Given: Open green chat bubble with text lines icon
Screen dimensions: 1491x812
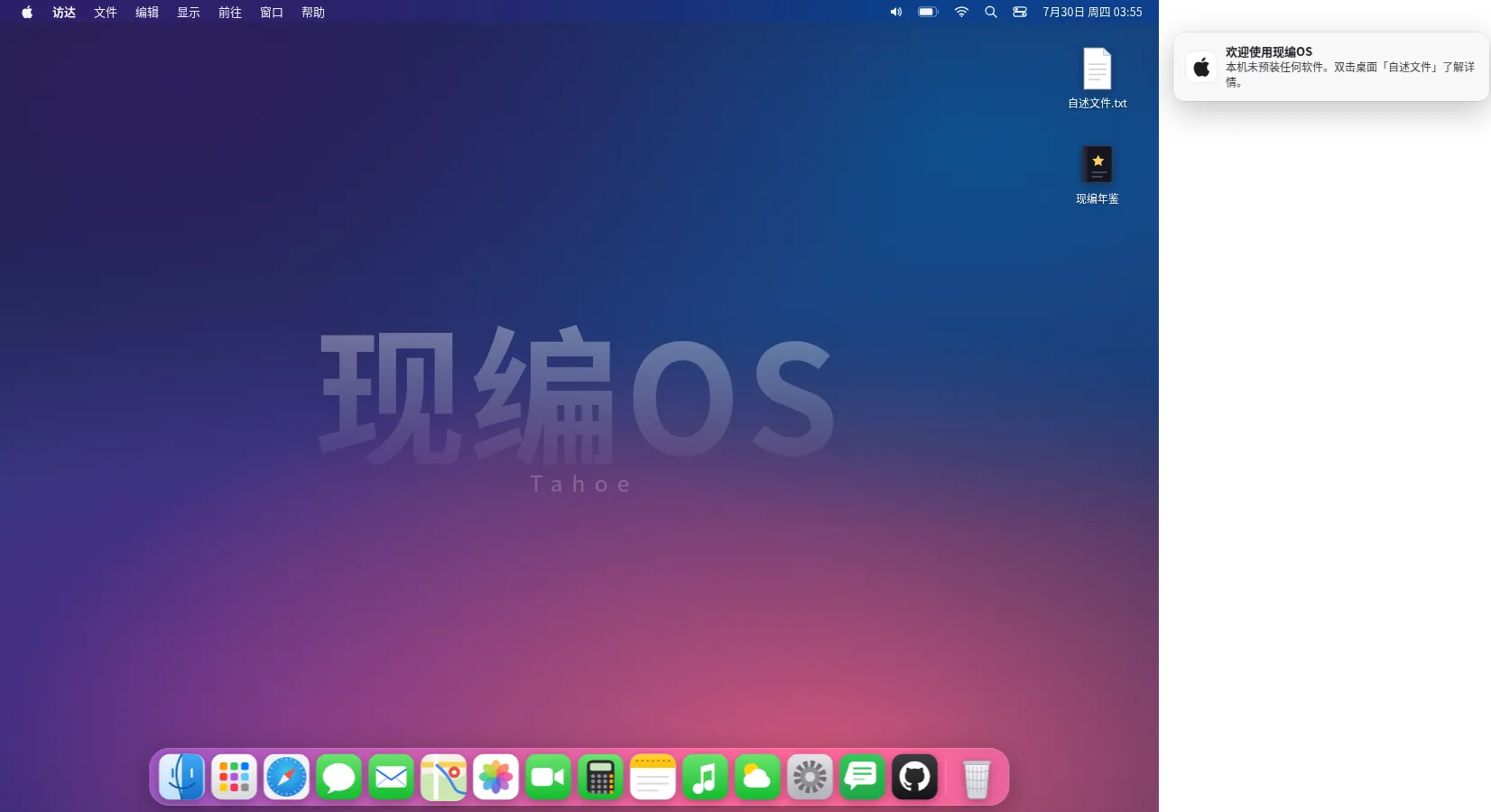Looking at the screenshot, I should (x=863, y=777).
